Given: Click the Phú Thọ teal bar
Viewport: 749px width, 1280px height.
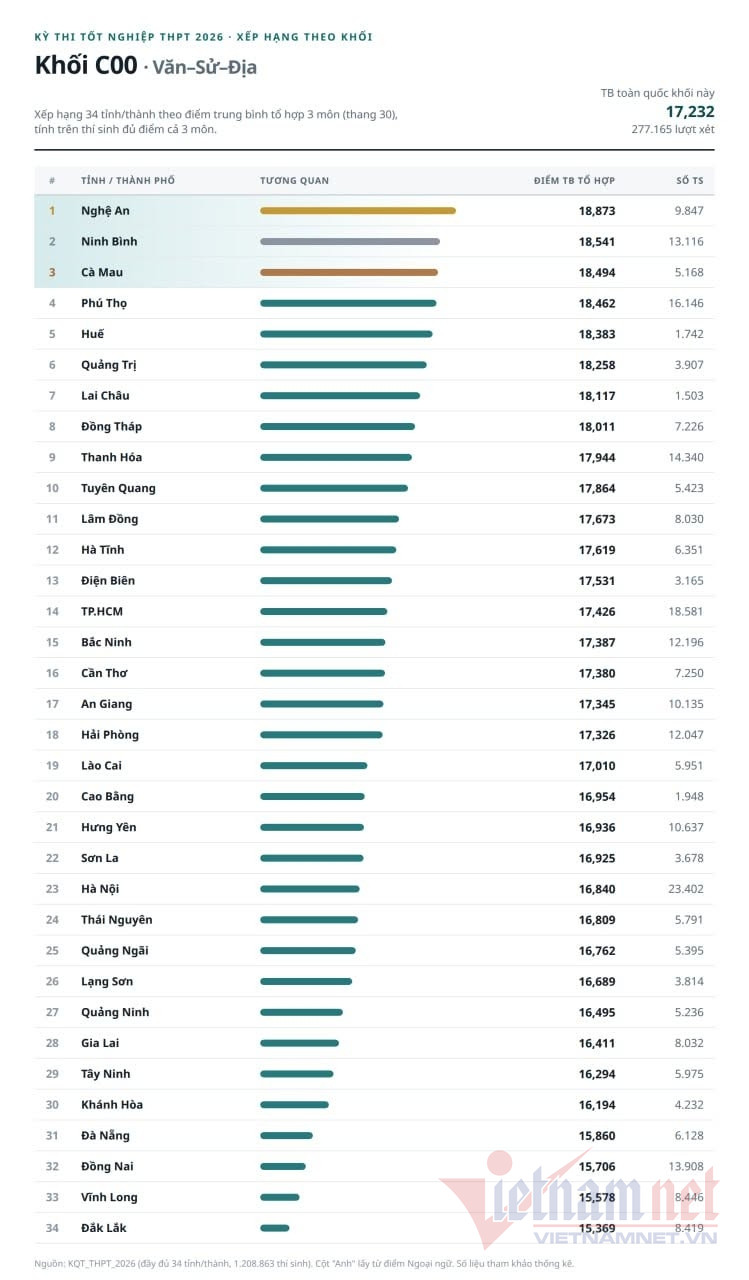Looking at the screenshot, I should tap(348, 303).
